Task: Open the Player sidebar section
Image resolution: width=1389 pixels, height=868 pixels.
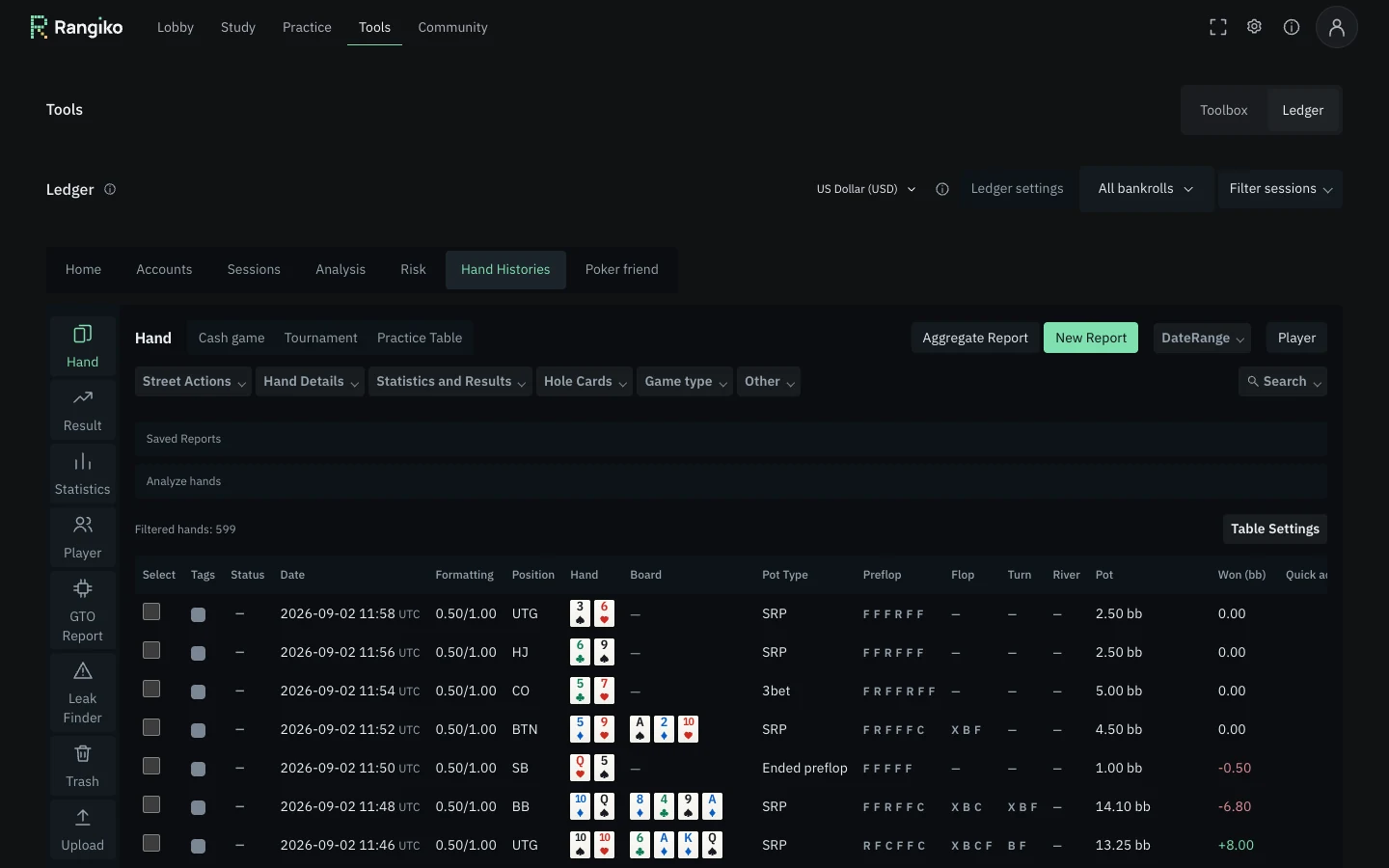Action: [x=83, y=537]
